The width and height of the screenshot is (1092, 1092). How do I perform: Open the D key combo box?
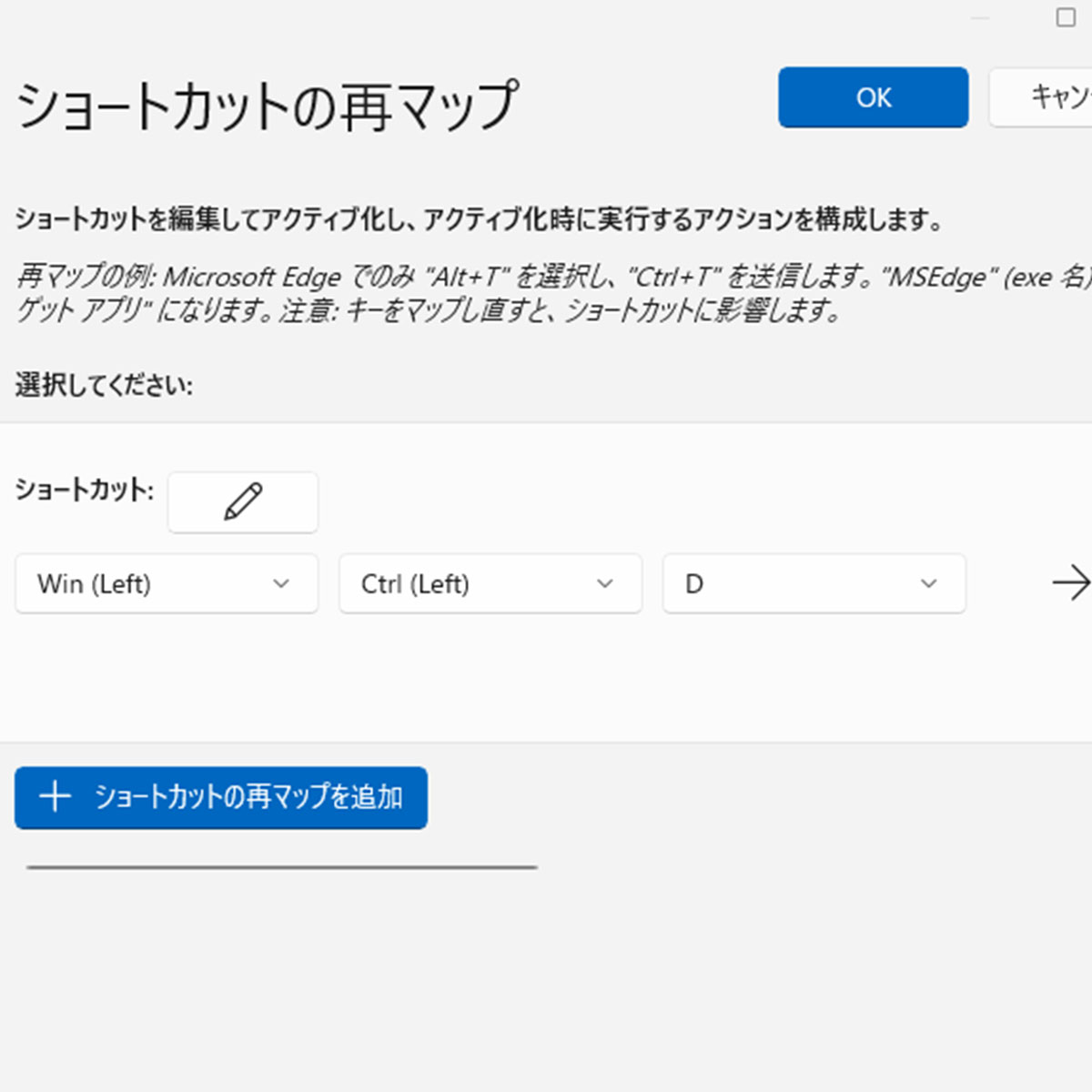pyautogui.click(x=814, y=583)
